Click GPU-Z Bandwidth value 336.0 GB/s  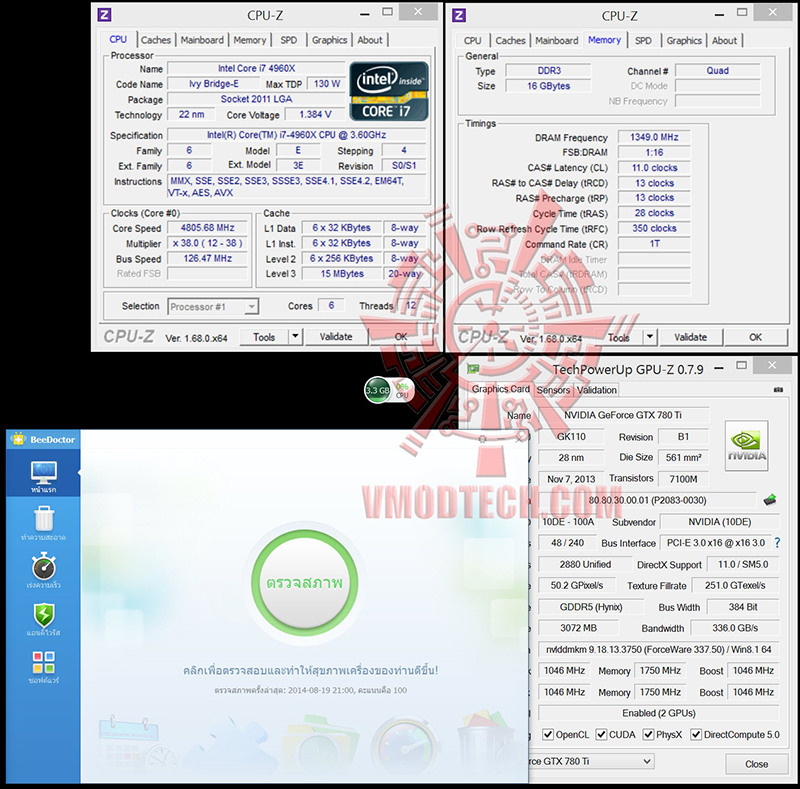(735, 628)
